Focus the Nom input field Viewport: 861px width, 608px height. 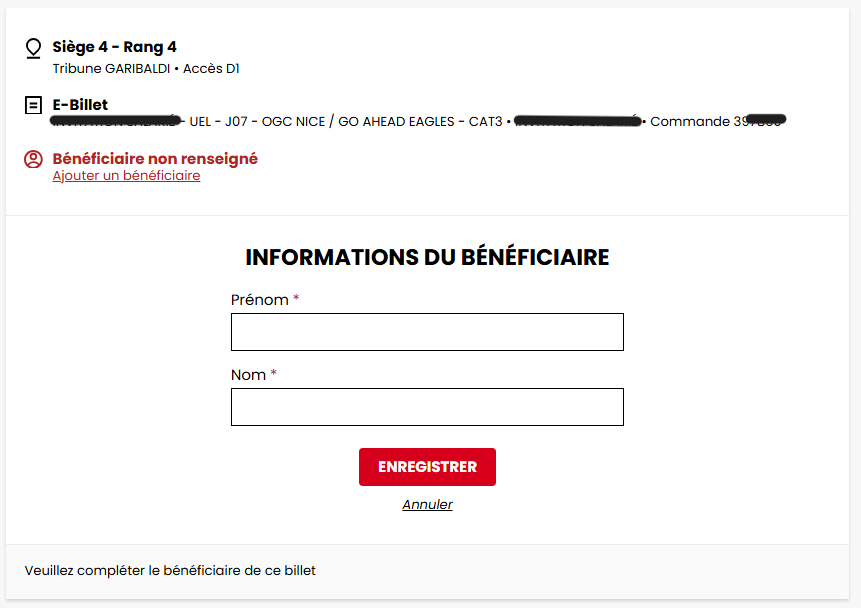[x=427, y=407]
